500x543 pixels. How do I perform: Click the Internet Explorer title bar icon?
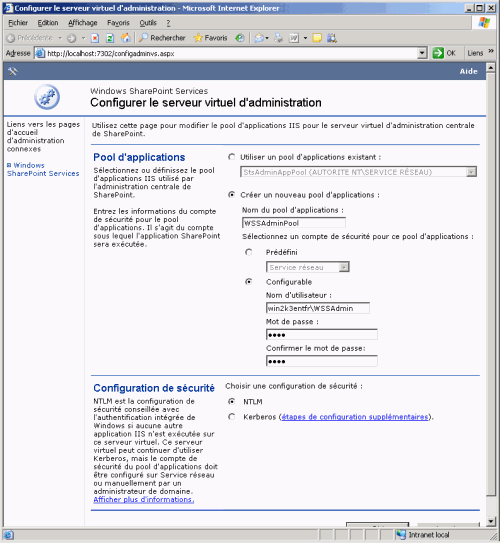pos(8,8)
